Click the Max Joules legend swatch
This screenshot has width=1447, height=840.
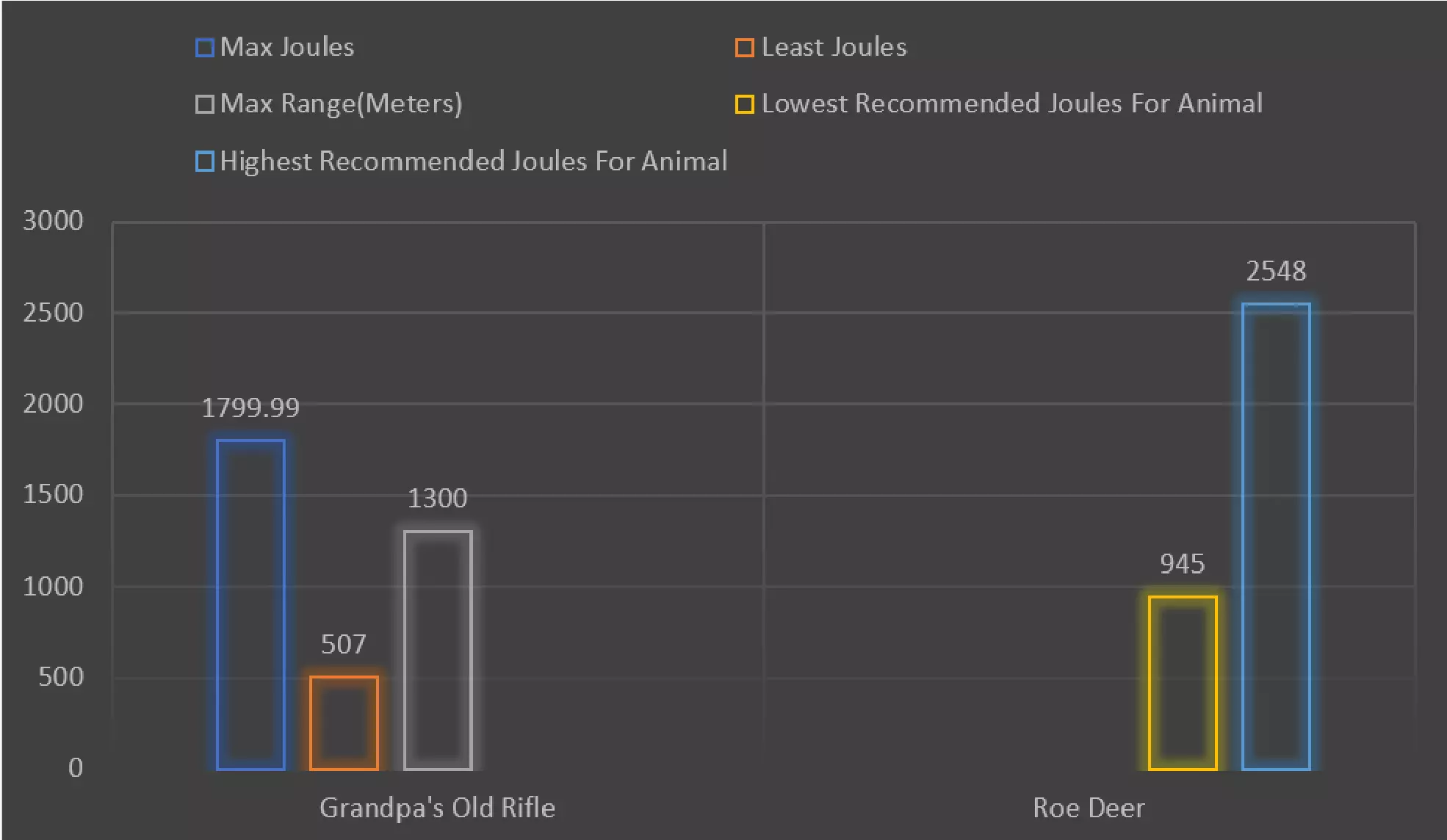click(x=205, y=48)
